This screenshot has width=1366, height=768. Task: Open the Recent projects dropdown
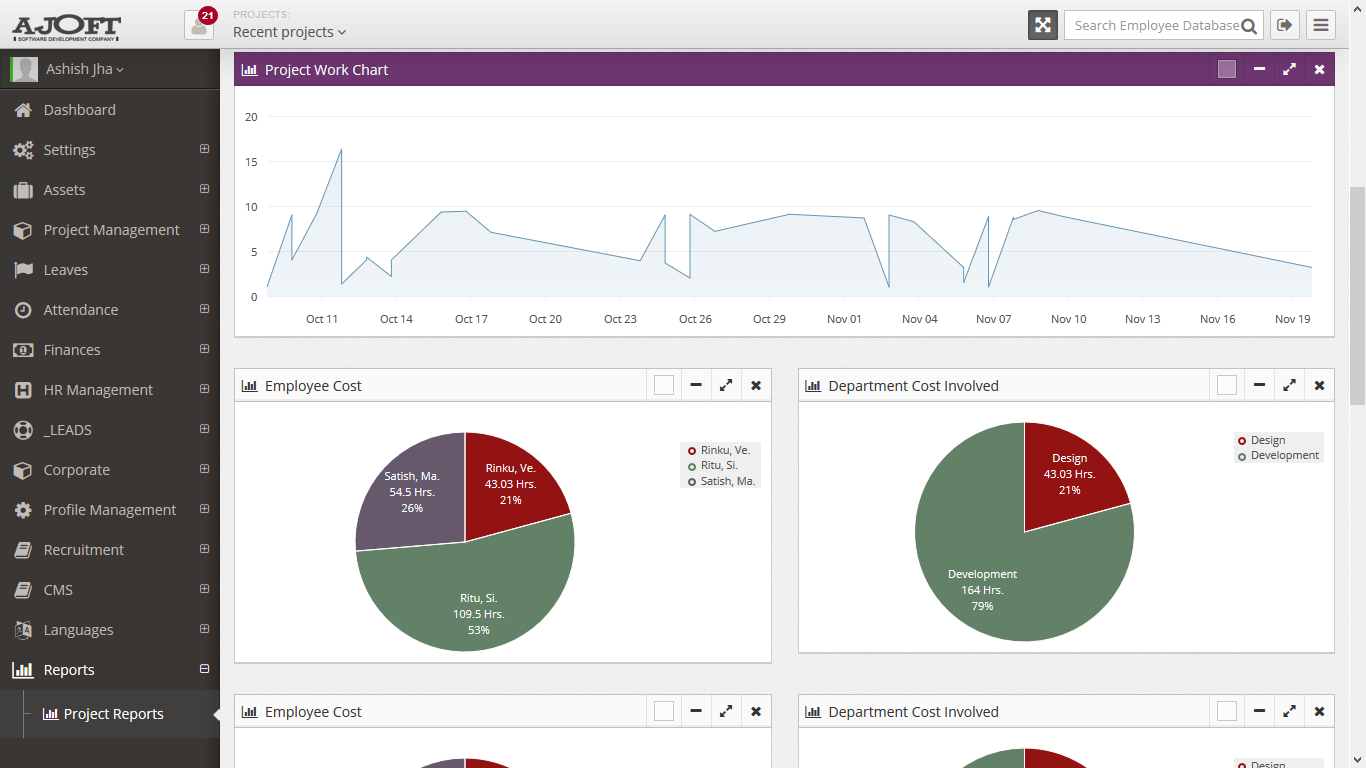coord(290,32)
